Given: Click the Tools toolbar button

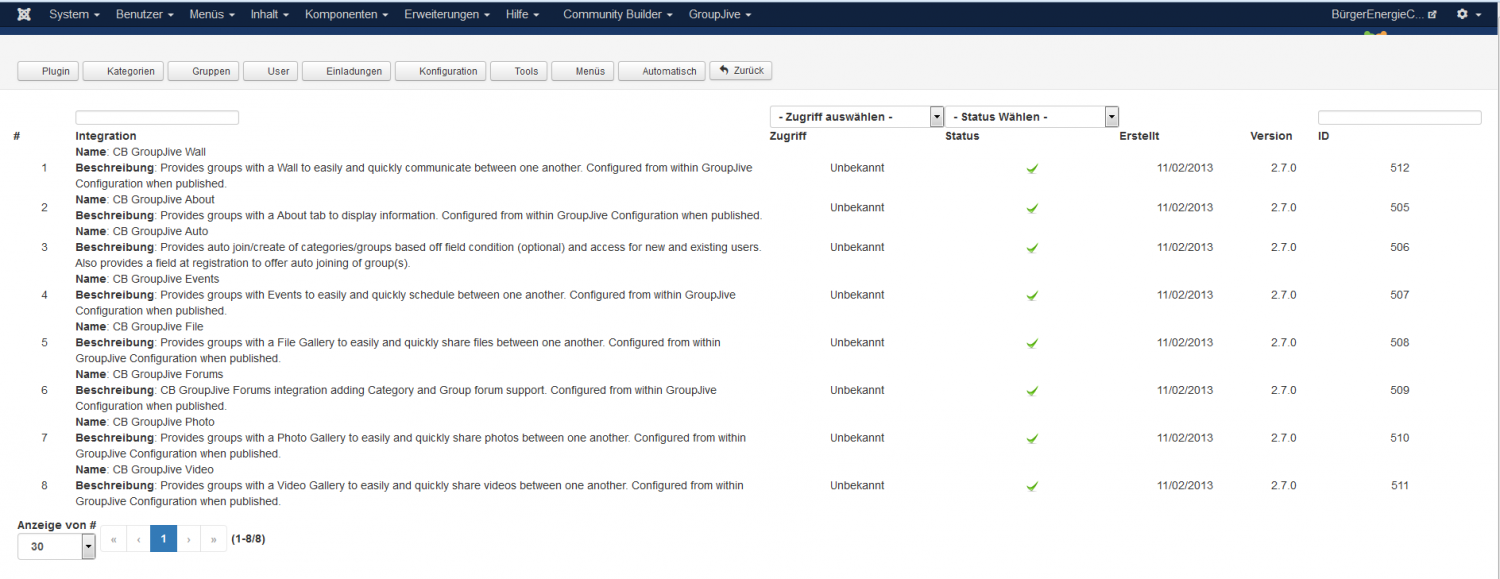Looking at the screenshot, I should (519, 71).
